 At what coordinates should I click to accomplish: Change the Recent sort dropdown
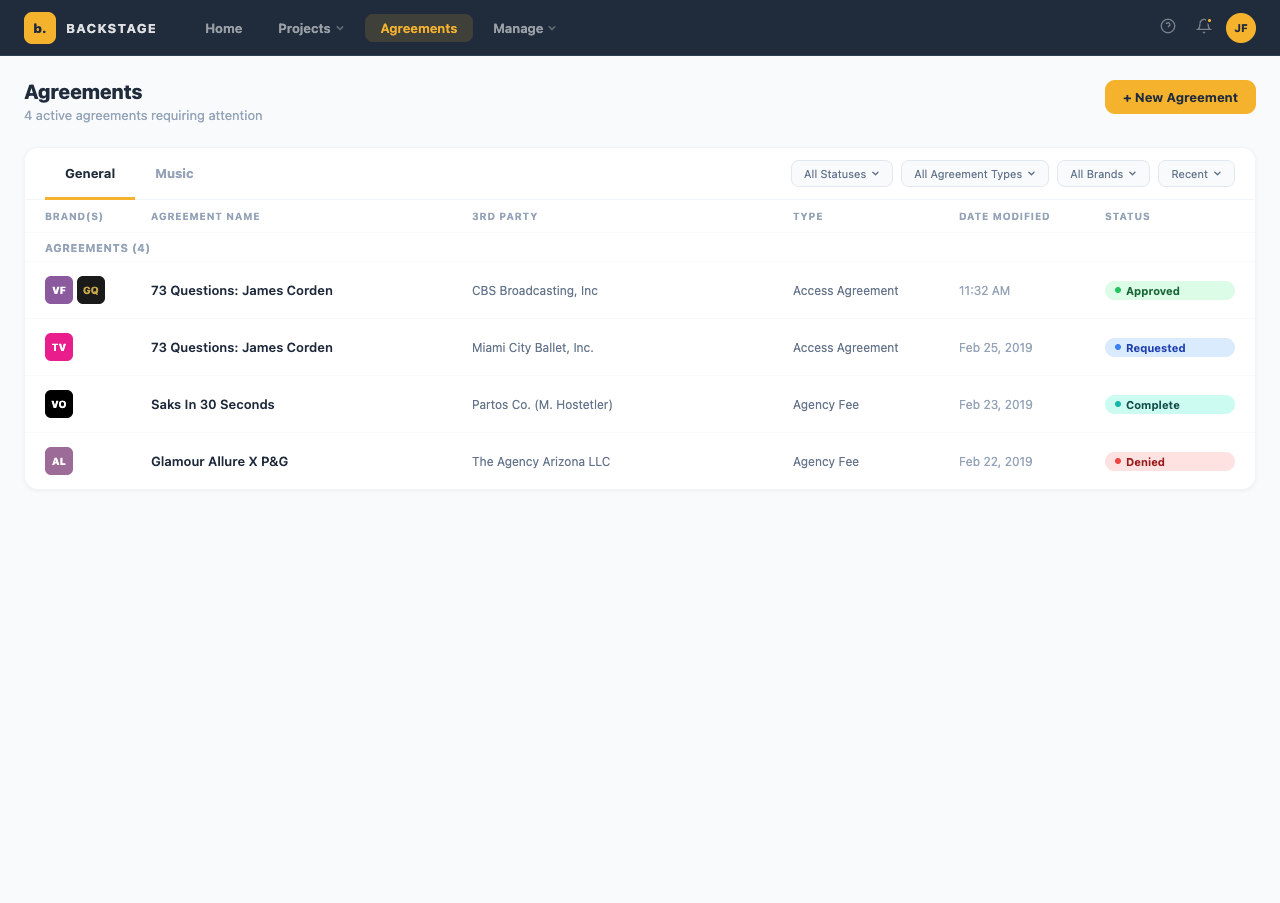(x=1195, y=174)
